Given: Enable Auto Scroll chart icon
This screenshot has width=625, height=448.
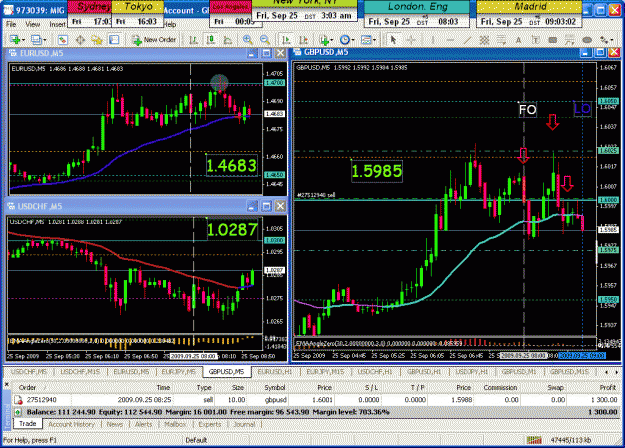Looking at the screenshot, I should (x=286, y=39).
